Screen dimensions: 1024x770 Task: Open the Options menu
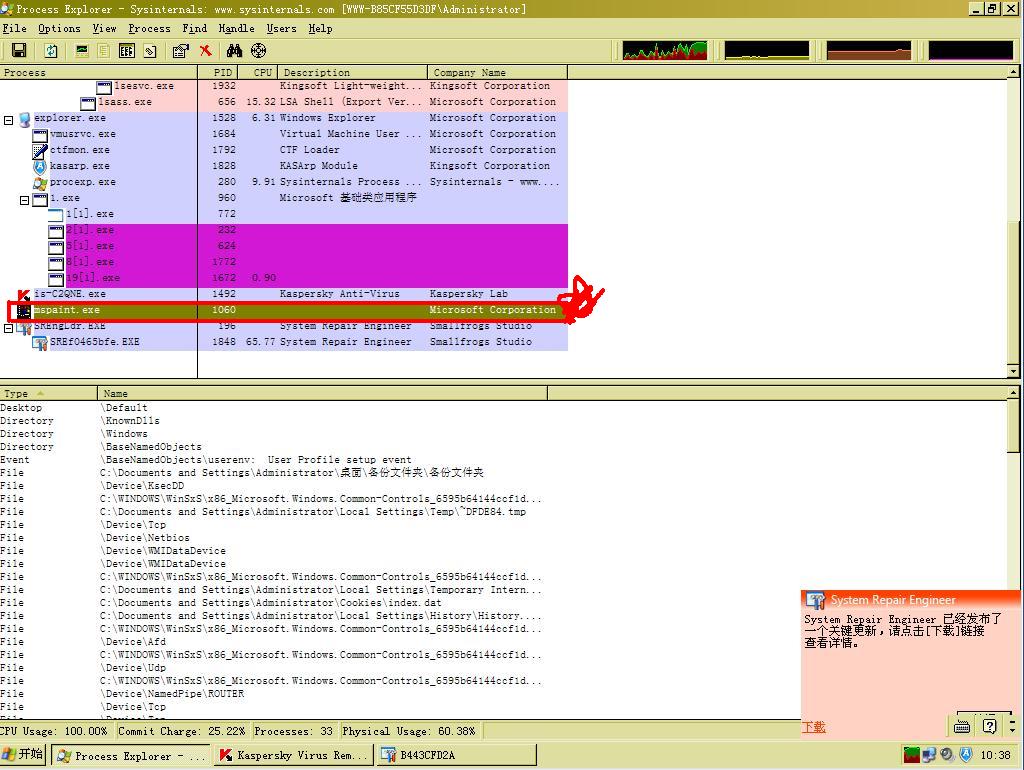59,29
